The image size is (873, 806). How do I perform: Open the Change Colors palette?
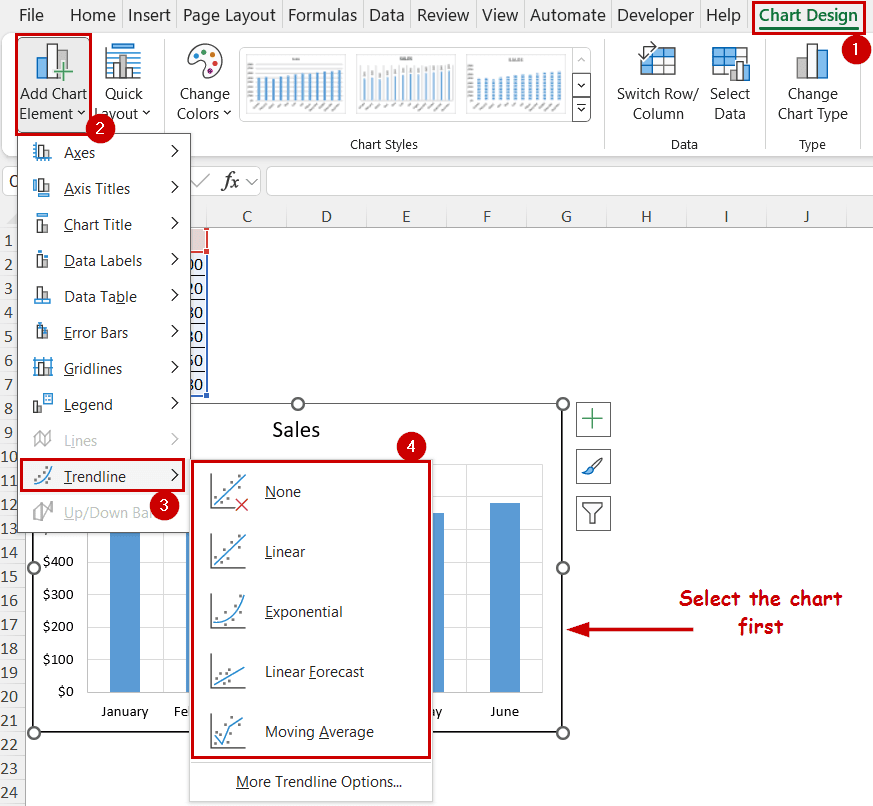point(204,83)
